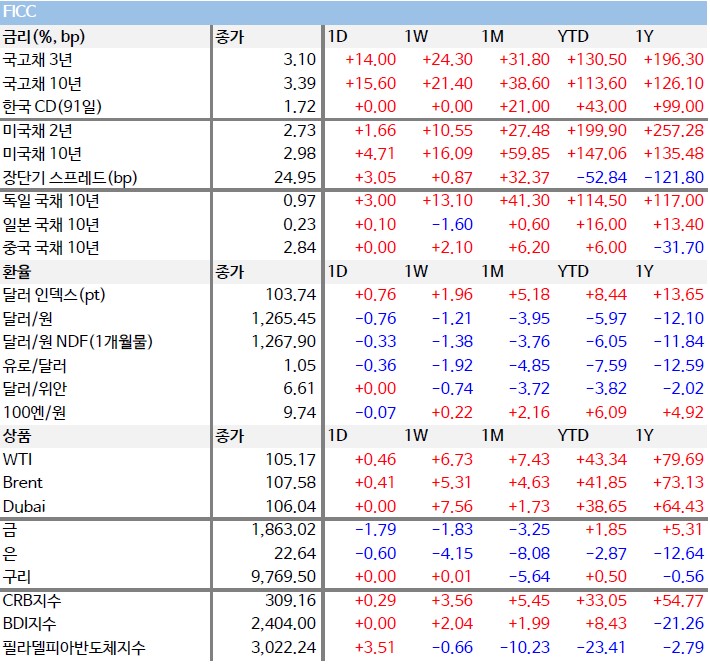The height and width of the screenshot is (665, 710).
Task: Select the 국고채 3년 row label
Action: tap(37, 59)
